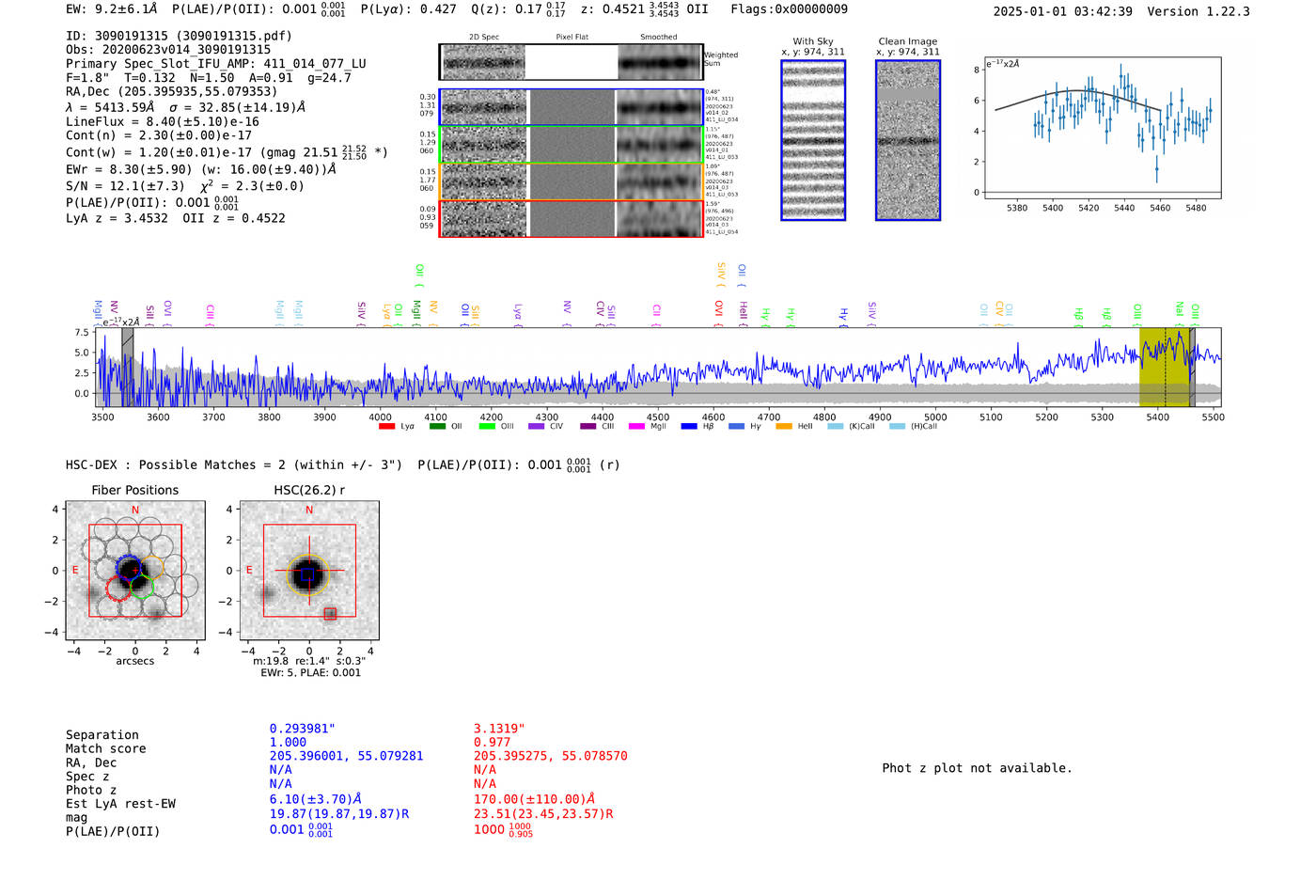Select the Primary Spec_Slot_IFU_AMP line
The width and height of the screenshot is (1316, 896).
pos(216,64)
